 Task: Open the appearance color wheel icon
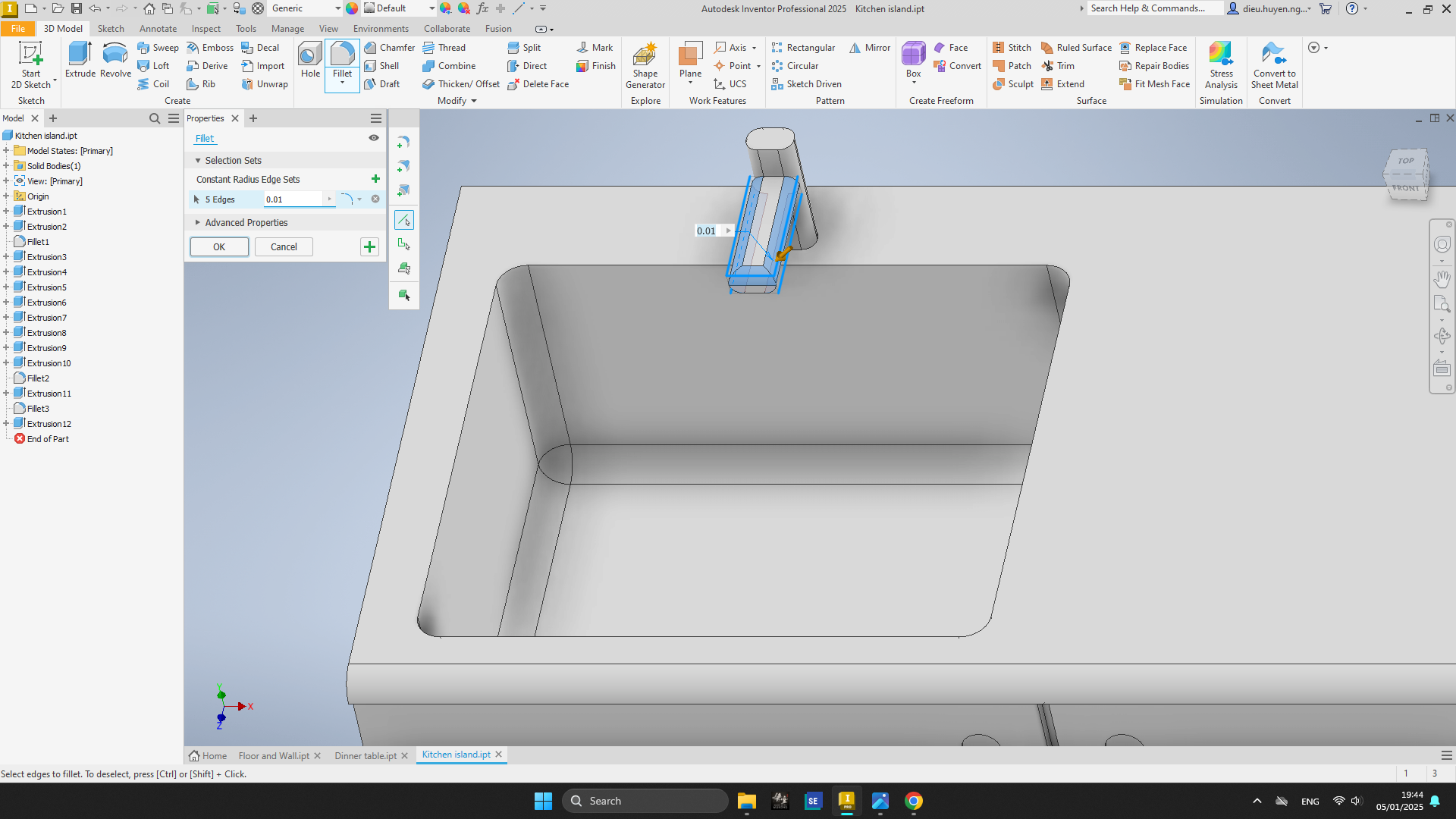coord(352,8)
